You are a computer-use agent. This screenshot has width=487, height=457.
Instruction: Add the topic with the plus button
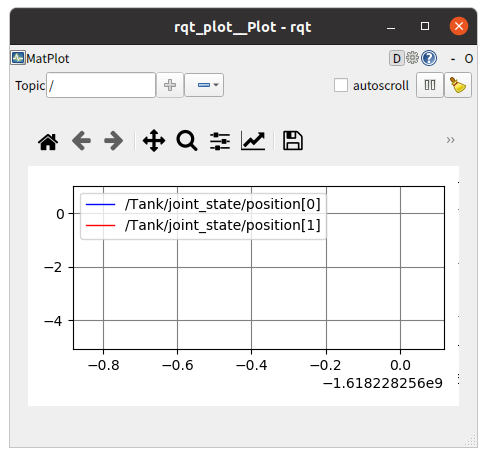170,85
